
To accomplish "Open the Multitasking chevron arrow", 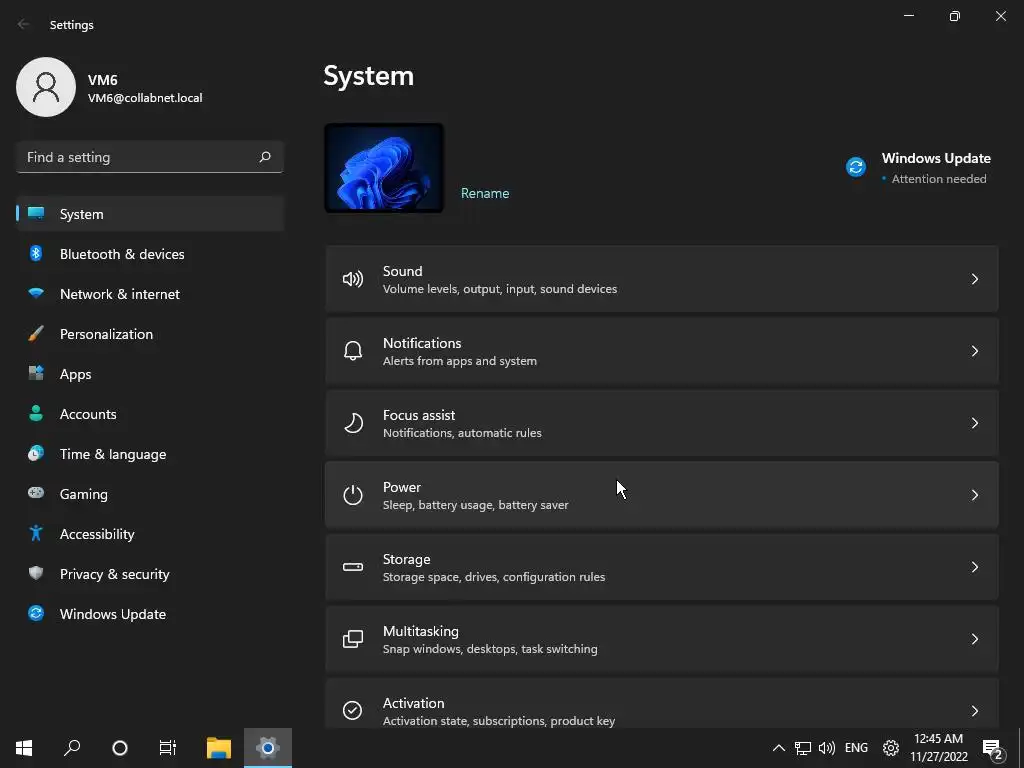I will [x=974, y=639].
